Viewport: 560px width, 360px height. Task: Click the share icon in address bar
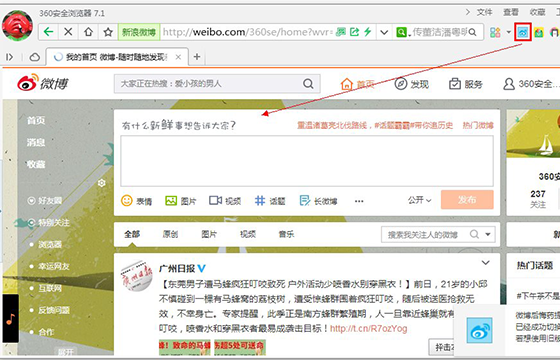point(354,32)
